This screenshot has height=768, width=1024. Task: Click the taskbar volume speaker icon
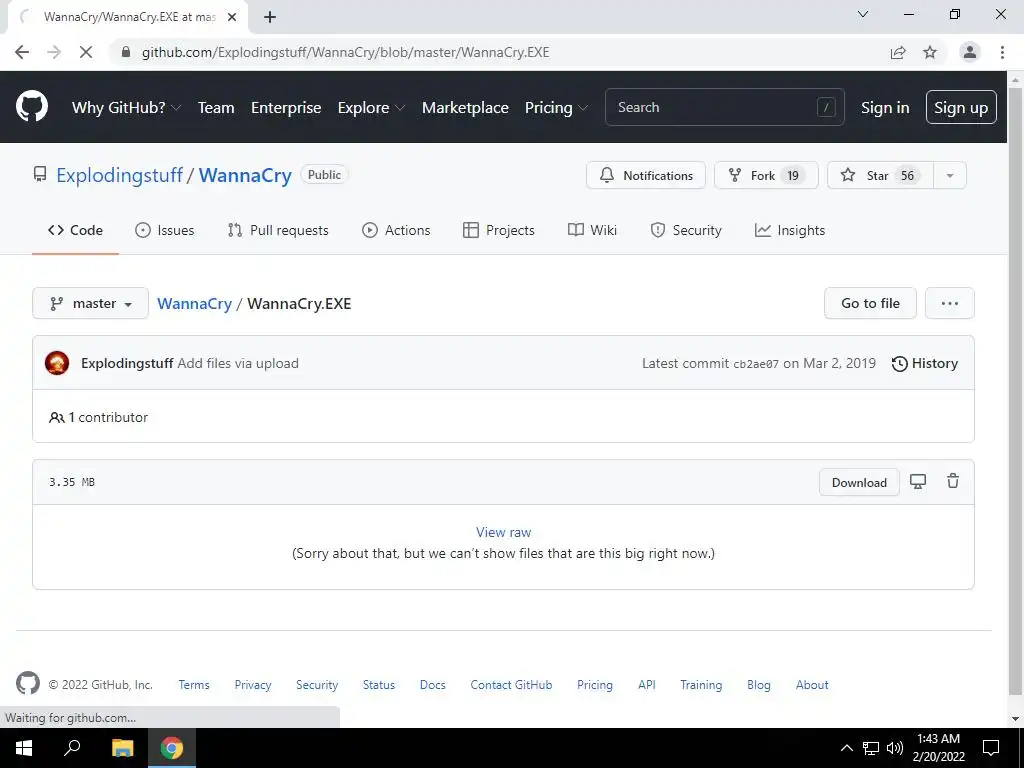895,748
